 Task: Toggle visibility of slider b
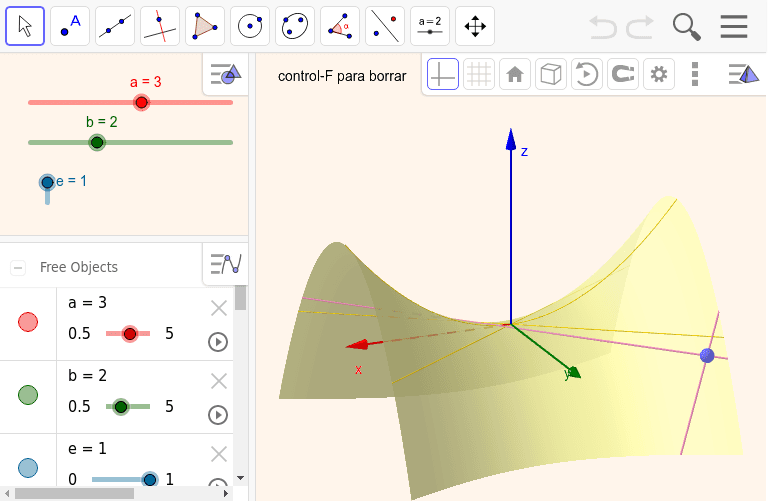(28, 395)
